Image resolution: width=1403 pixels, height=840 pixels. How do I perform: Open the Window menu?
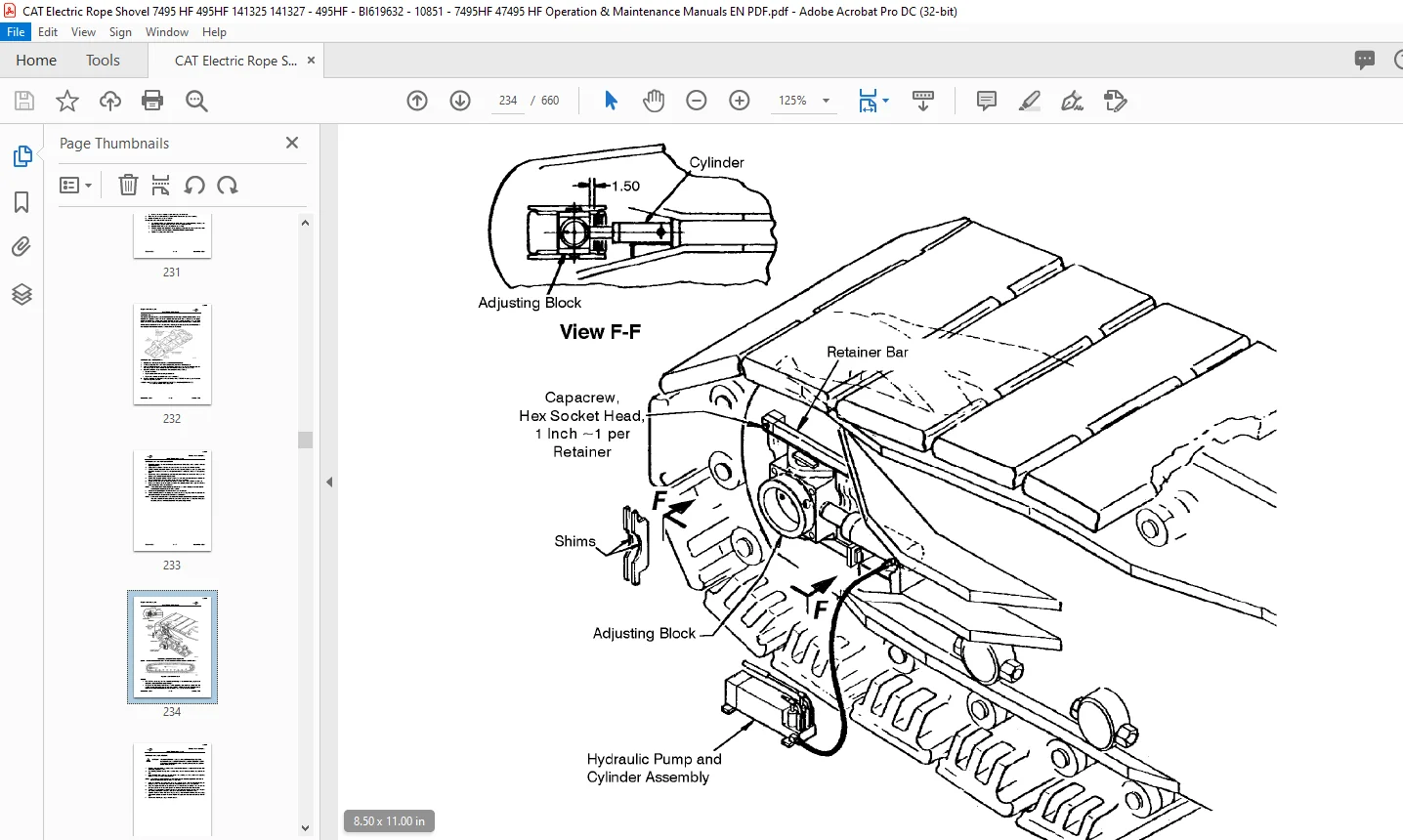point(167,31)
